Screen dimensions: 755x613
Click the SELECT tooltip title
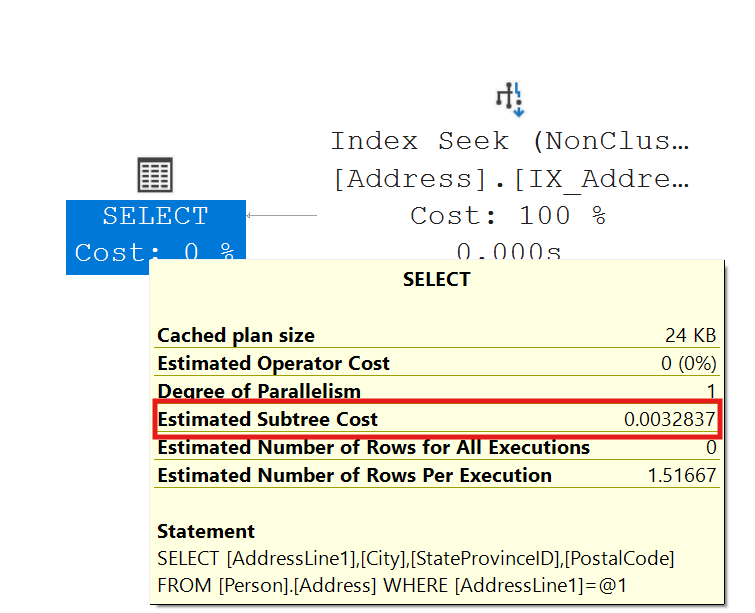(x=436, y=280)
